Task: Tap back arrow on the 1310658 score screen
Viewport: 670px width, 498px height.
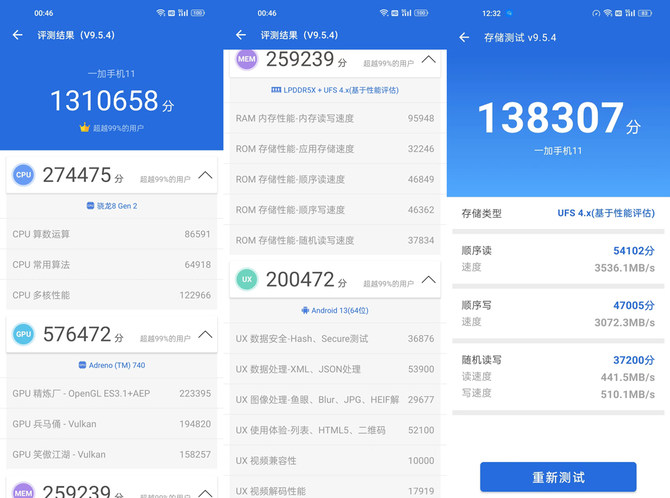Action: (x=18, y=35)
